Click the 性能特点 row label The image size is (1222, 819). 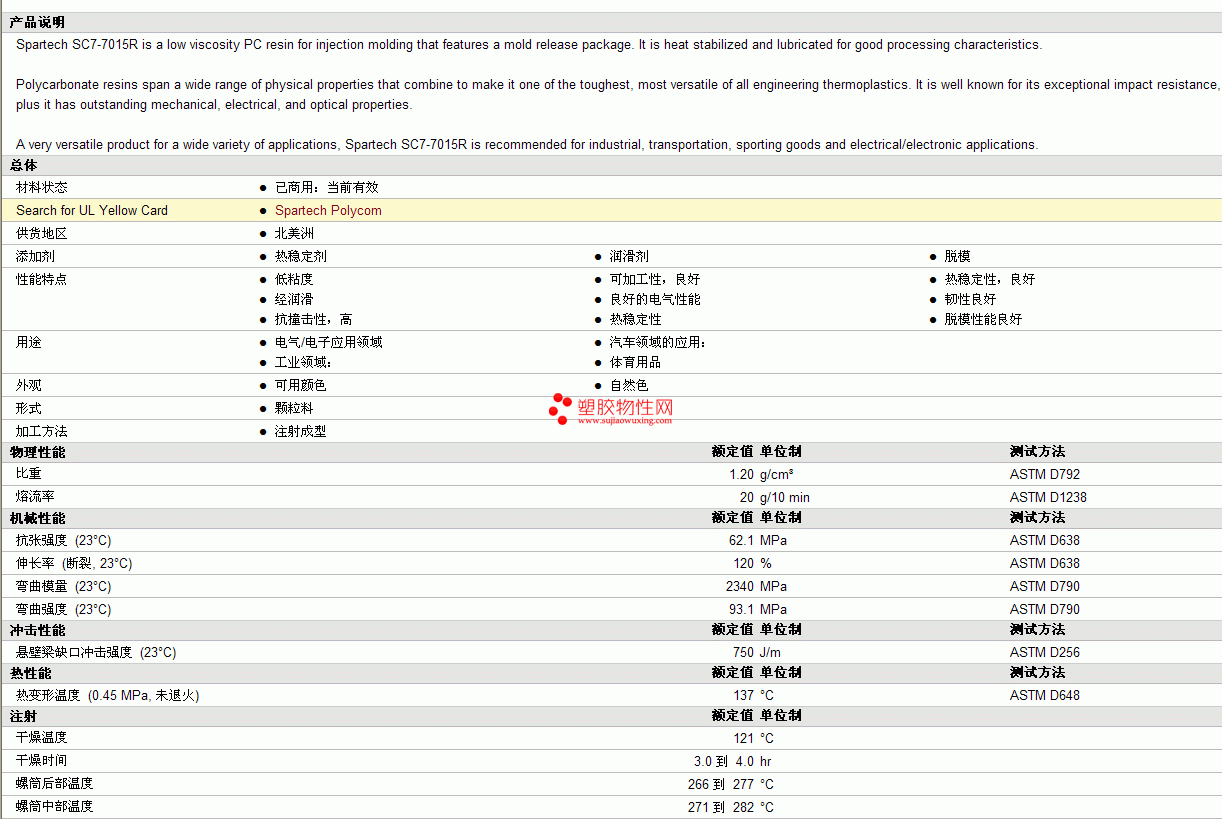pyautogui.click(x=42, y=279)
